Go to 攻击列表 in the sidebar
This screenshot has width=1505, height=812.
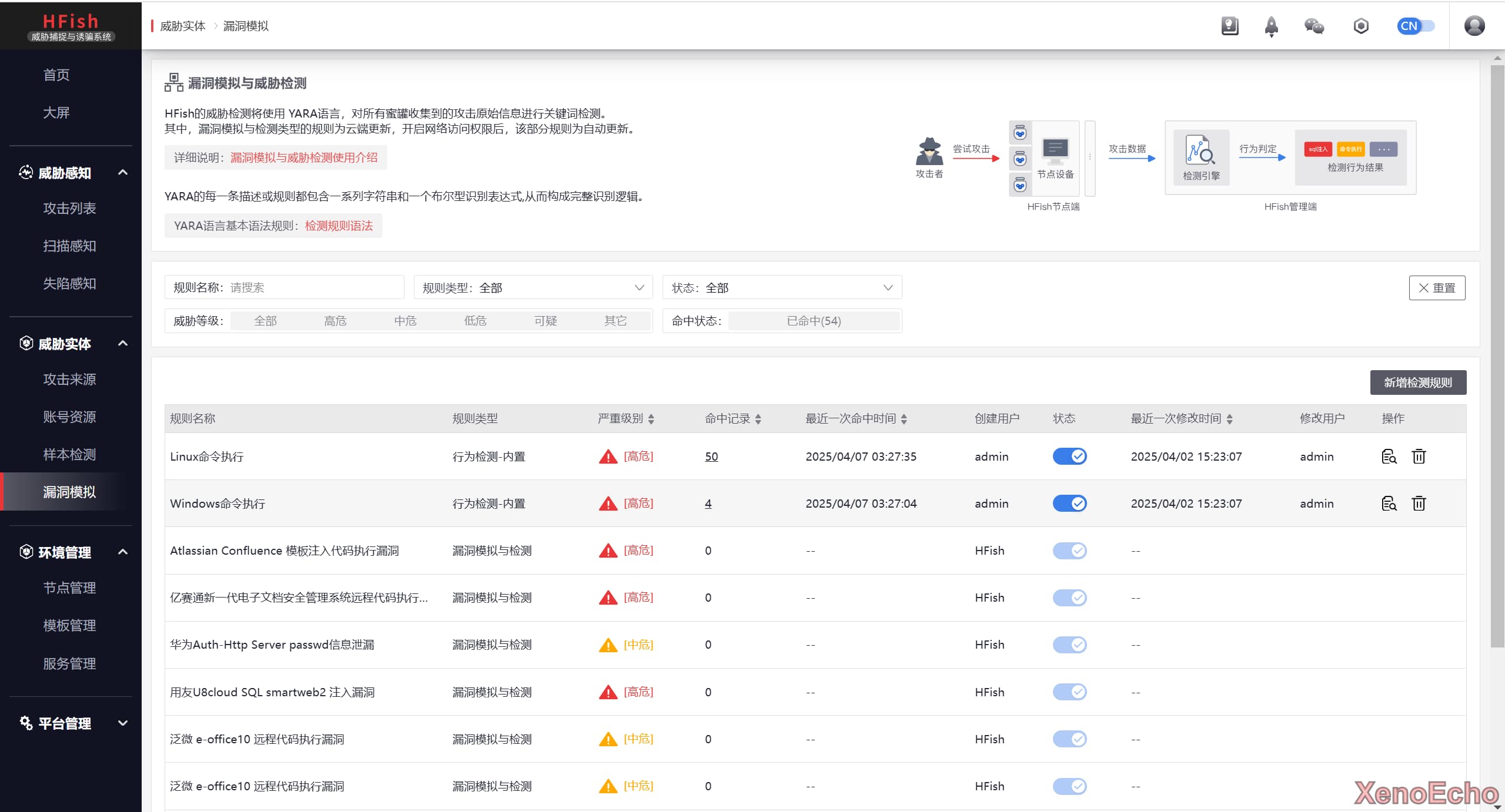[x=69, y=208]
